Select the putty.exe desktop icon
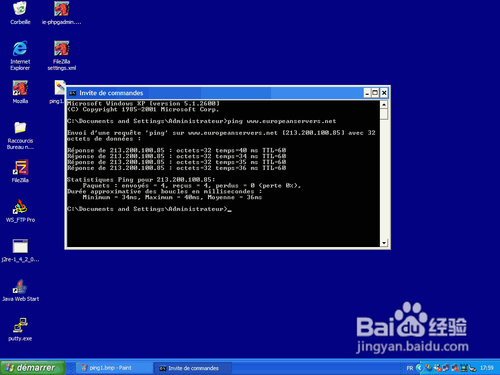The image size is (500, 375). click(x=20, y=329)
